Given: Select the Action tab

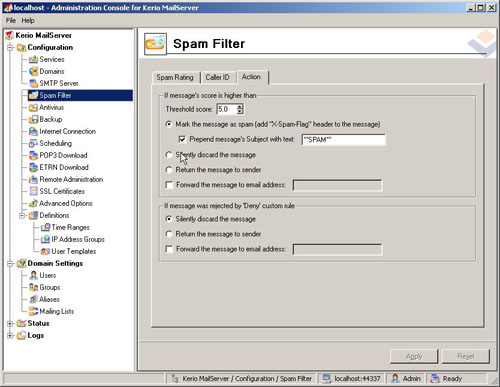Looking at the screenshot, I should 251,77.
